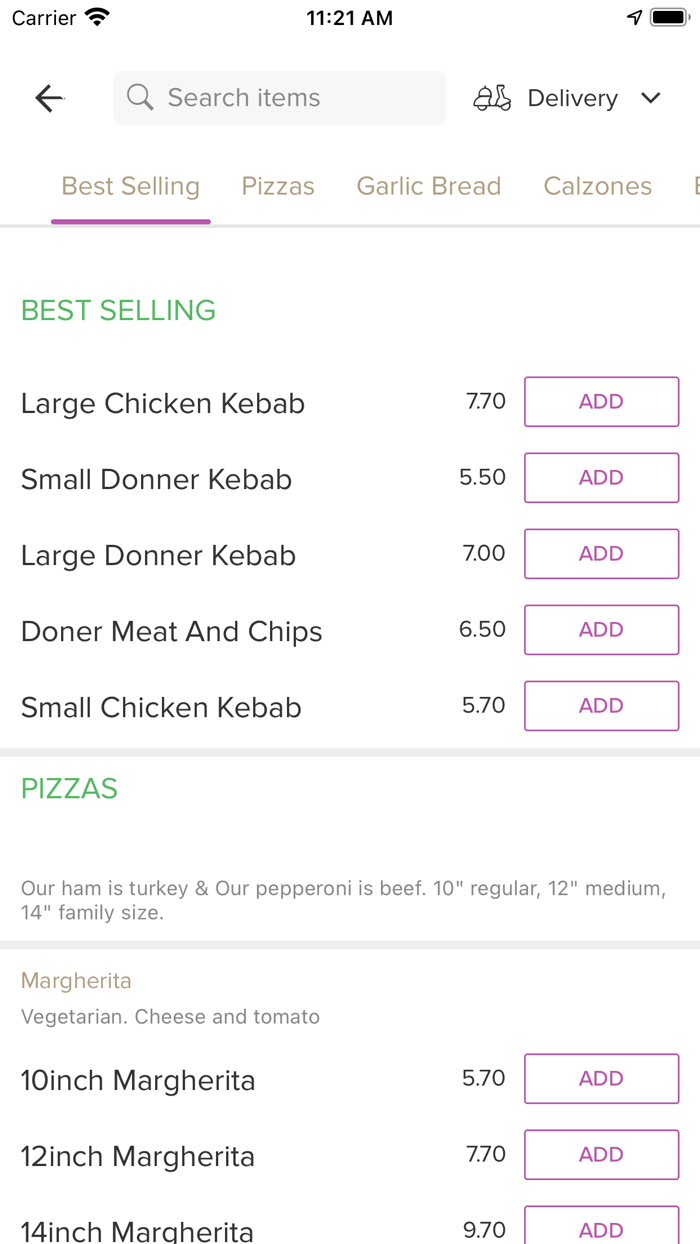Click the back arrow to leave the menu
700x1244 pixels.
click(48, 97)
